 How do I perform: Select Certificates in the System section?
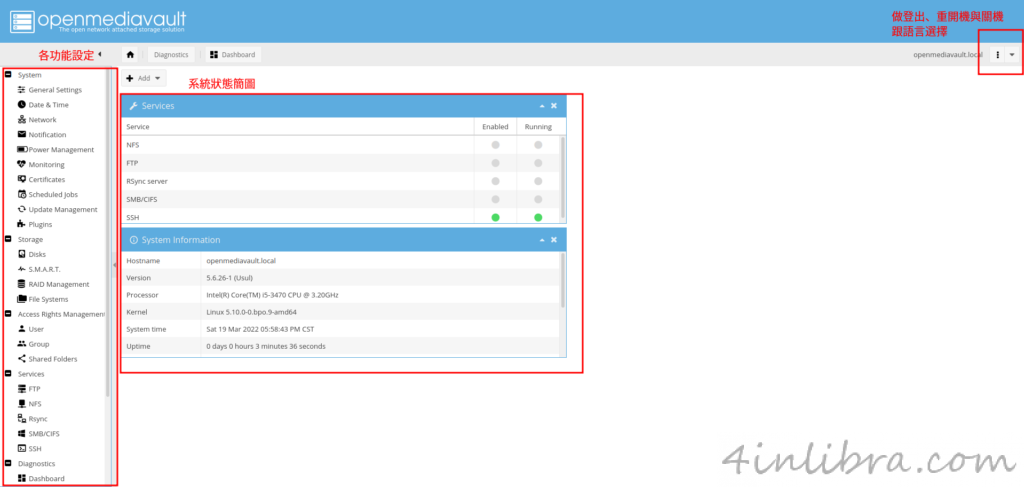(x=46, y=180)
